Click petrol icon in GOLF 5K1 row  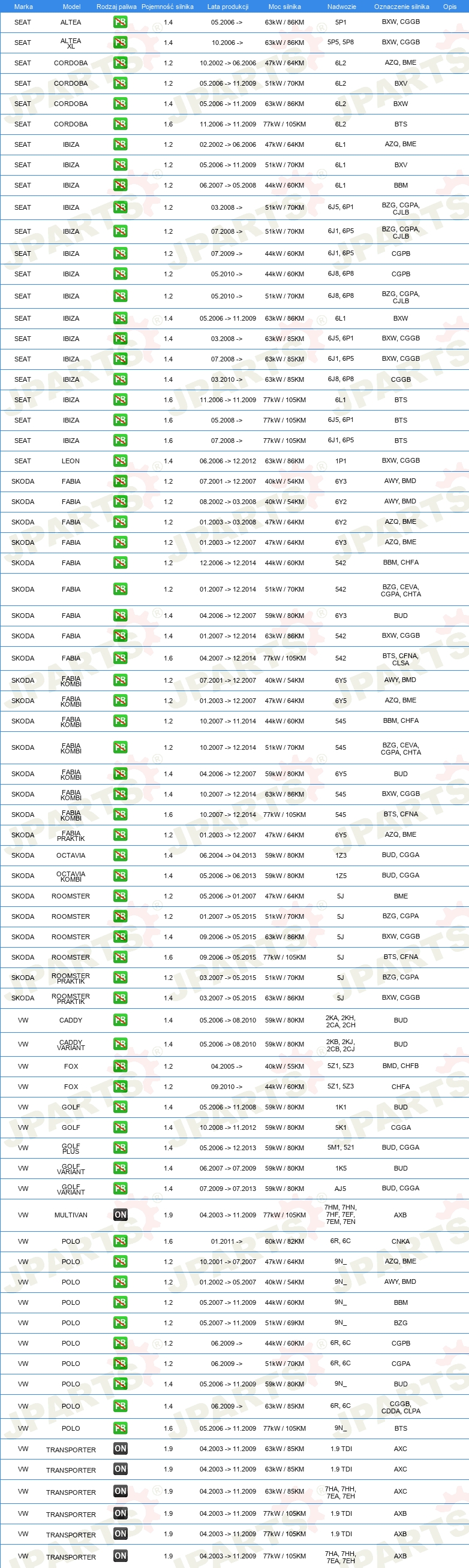[120, 1128]
